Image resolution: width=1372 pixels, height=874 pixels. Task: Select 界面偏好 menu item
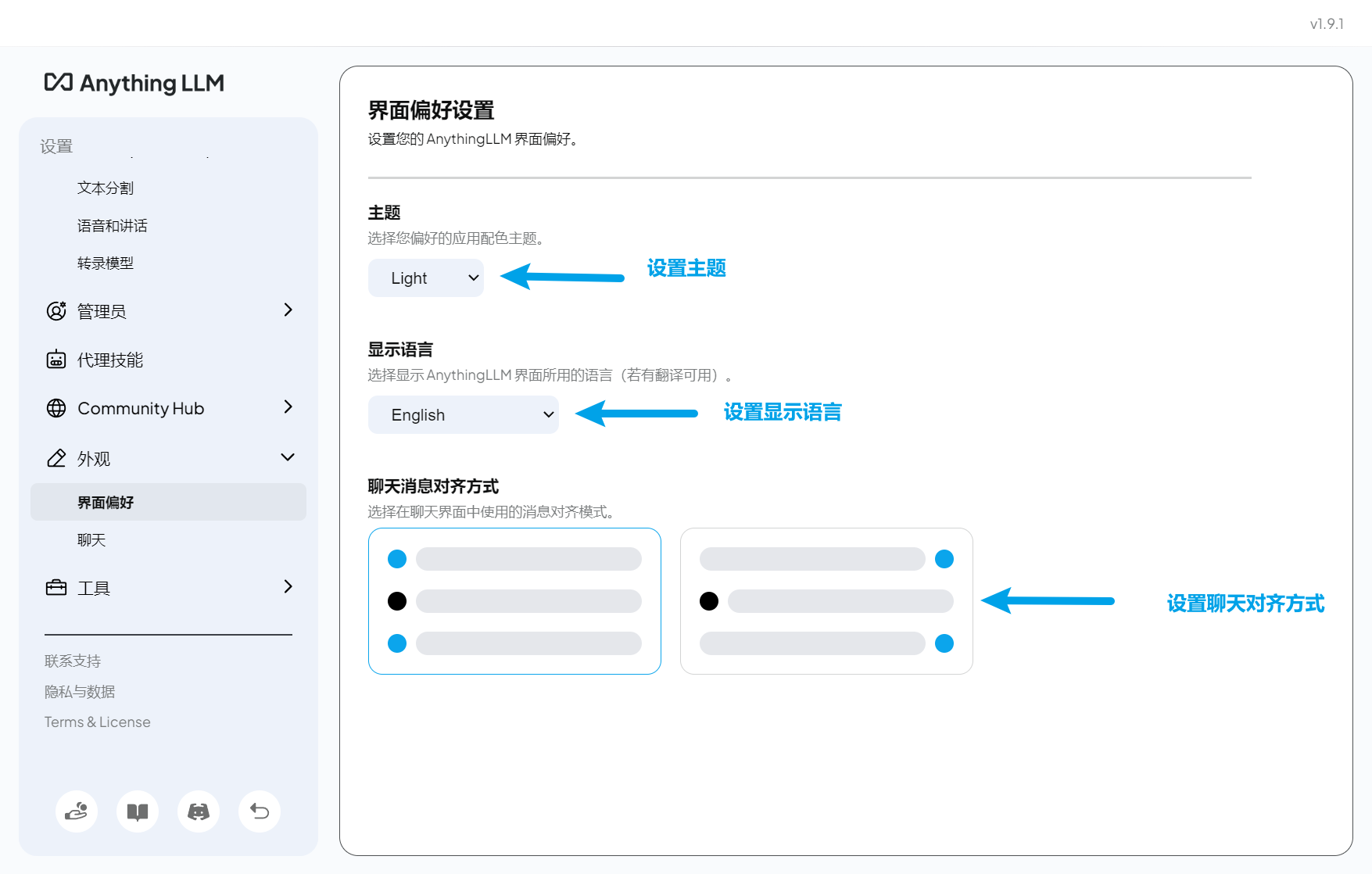coord(168,502)
